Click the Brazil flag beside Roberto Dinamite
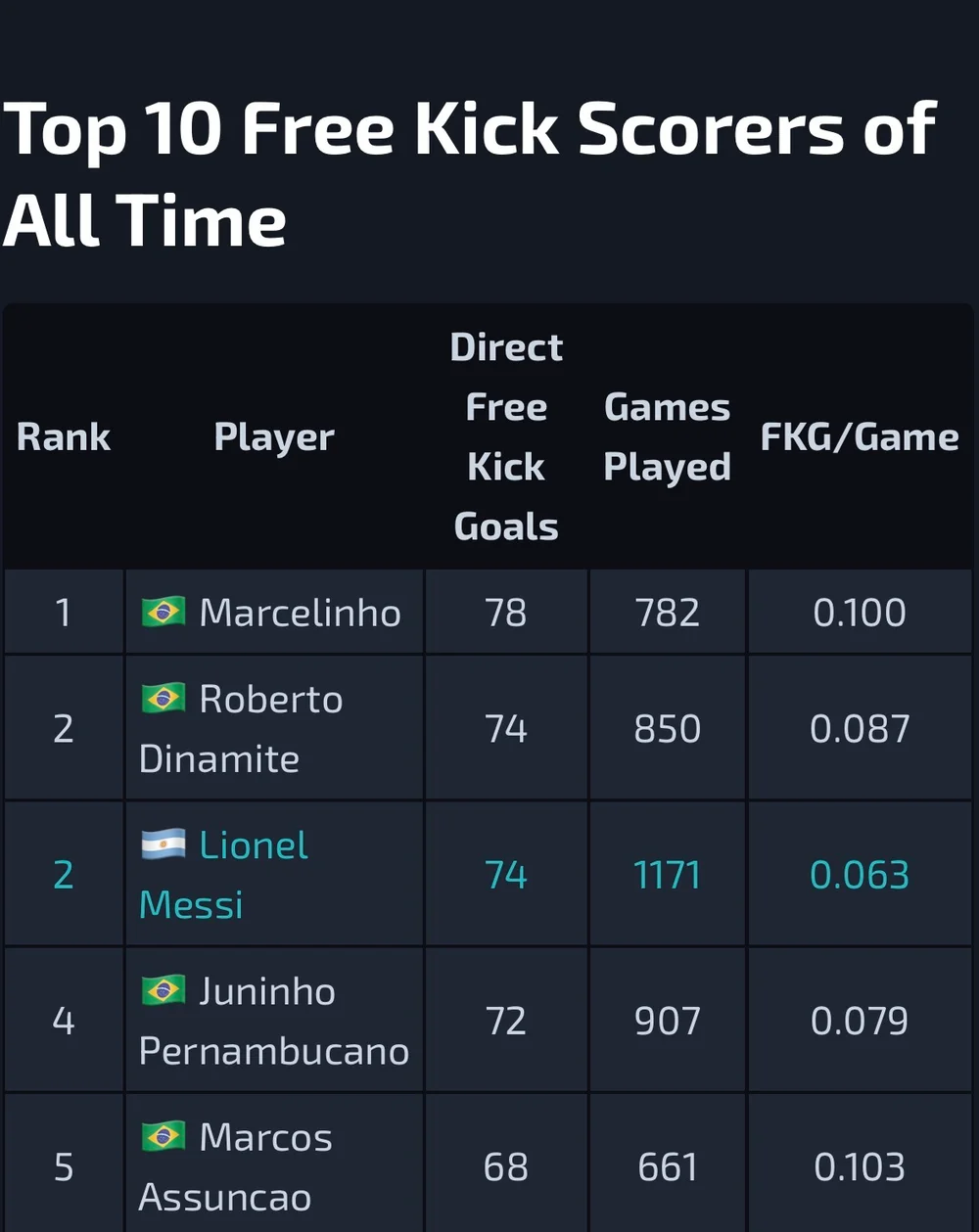The height and width of the screenshot is (1232, 979). click(x=163, y=699)
